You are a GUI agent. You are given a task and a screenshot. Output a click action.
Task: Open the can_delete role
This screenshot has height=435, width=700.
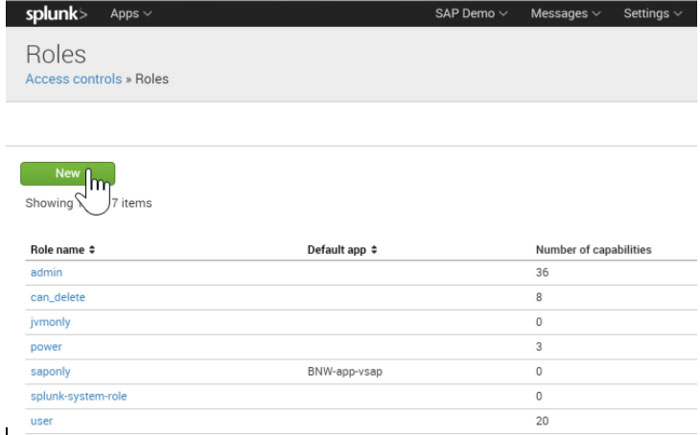pos(58,297)
